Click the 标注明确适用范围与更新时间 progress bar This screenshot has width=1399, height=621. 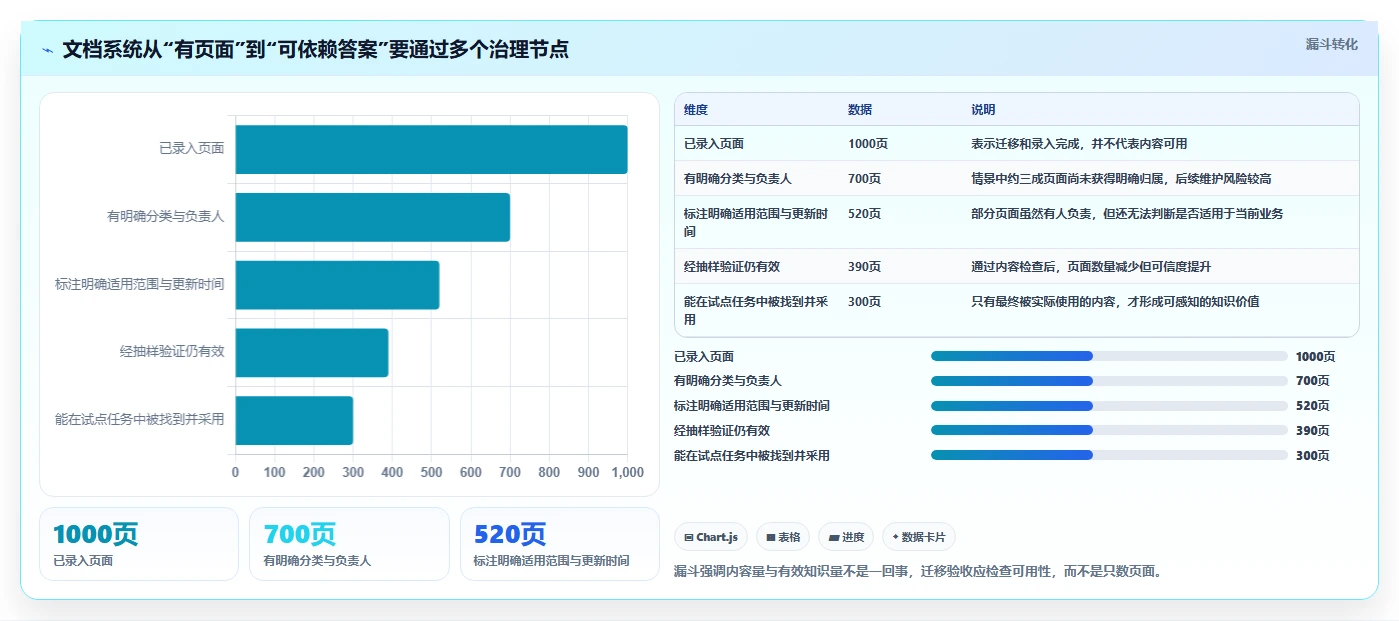1109,406
